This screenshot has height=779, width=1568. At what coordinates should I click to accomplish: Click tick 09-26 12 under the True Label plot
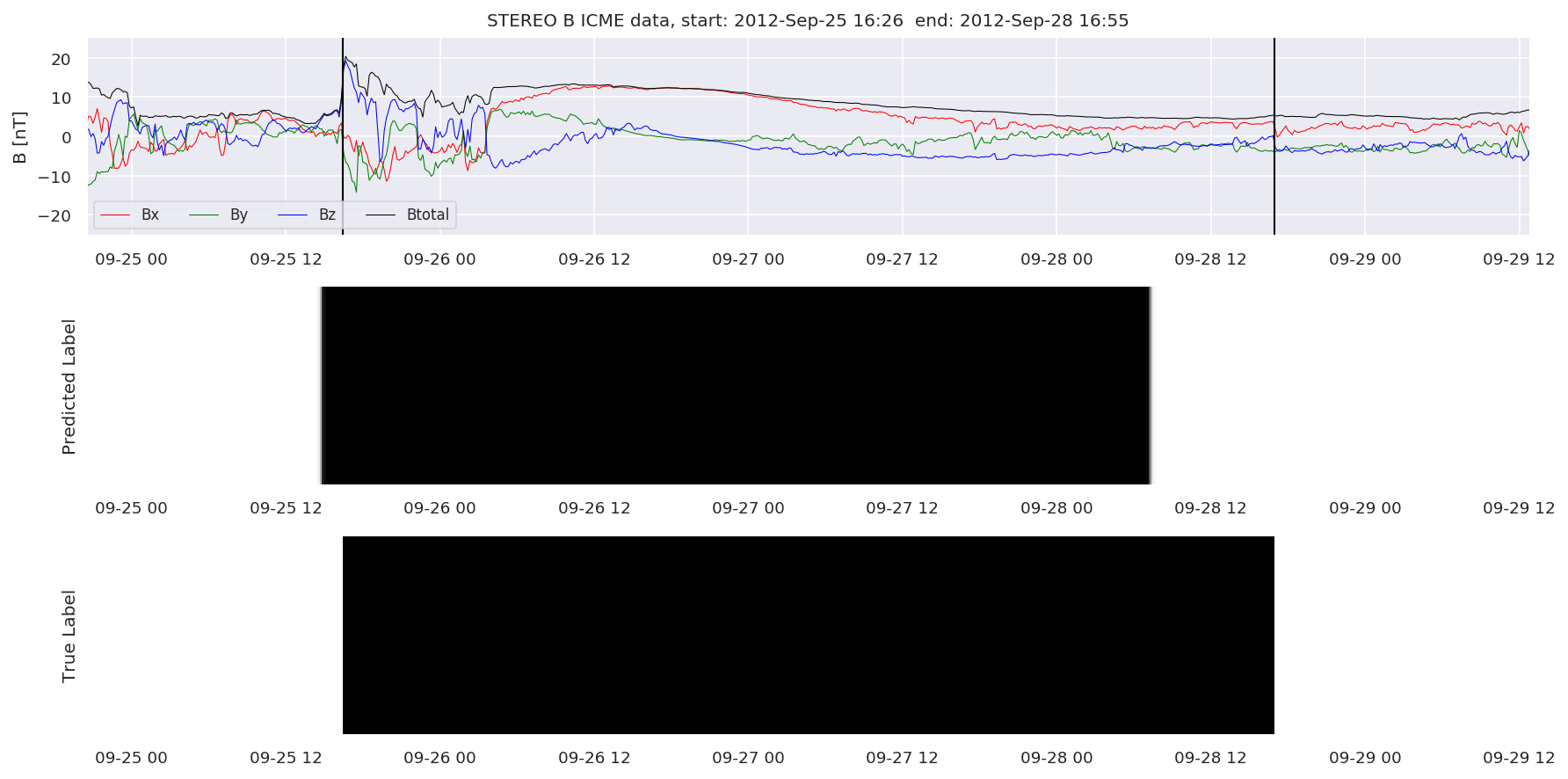(595, 758)
